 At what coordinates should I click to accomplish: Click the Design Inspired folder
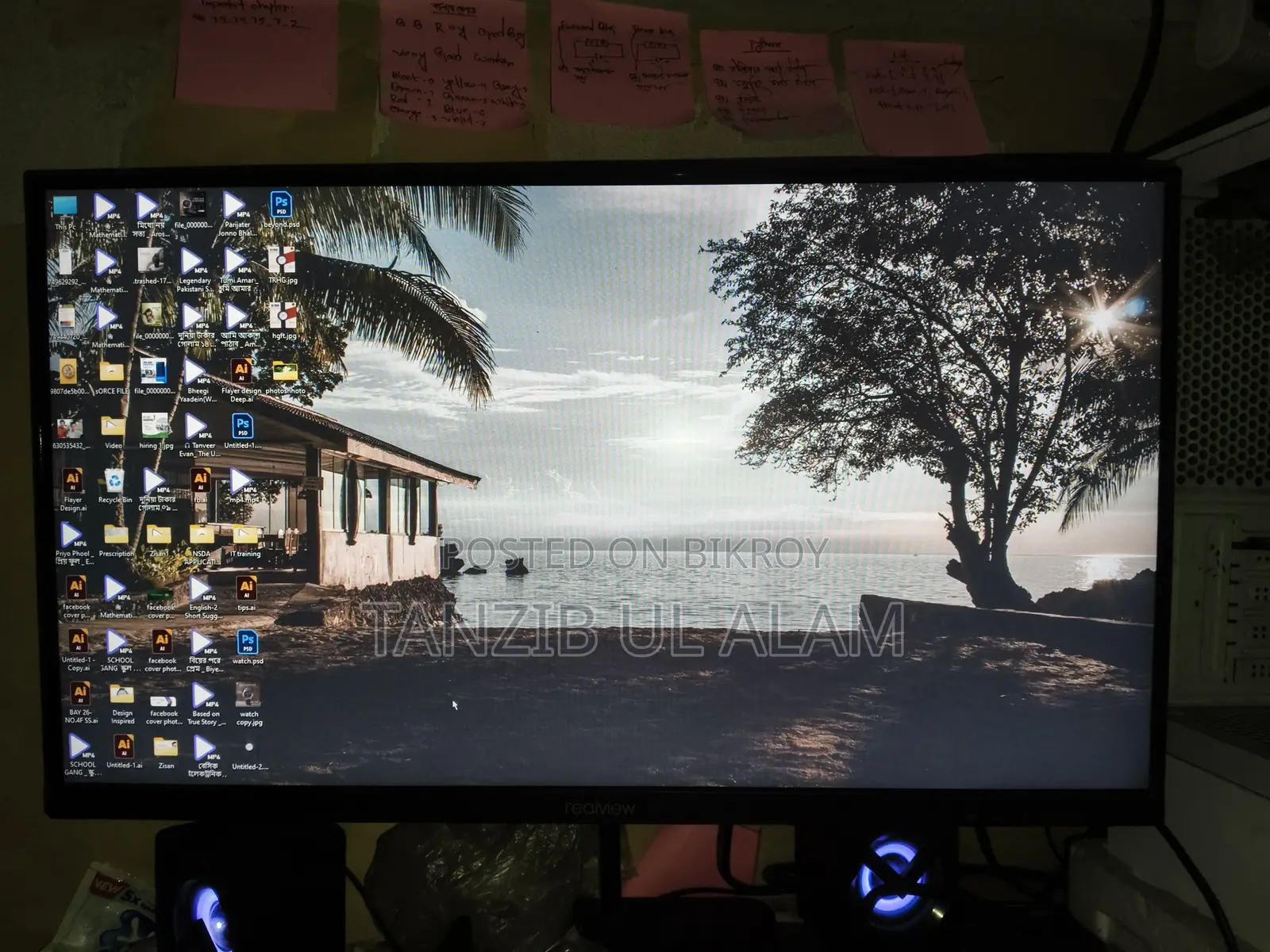122,704
